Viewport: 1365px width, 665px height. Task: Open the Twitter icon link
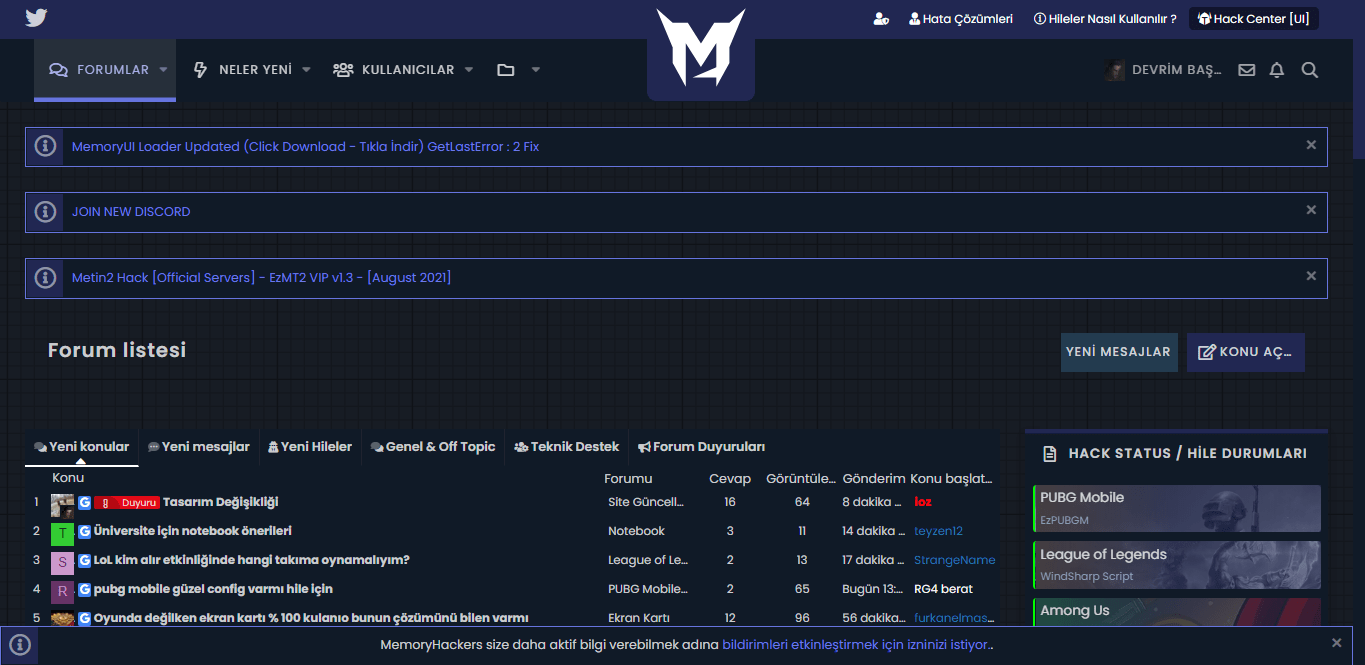coord(36,18)
